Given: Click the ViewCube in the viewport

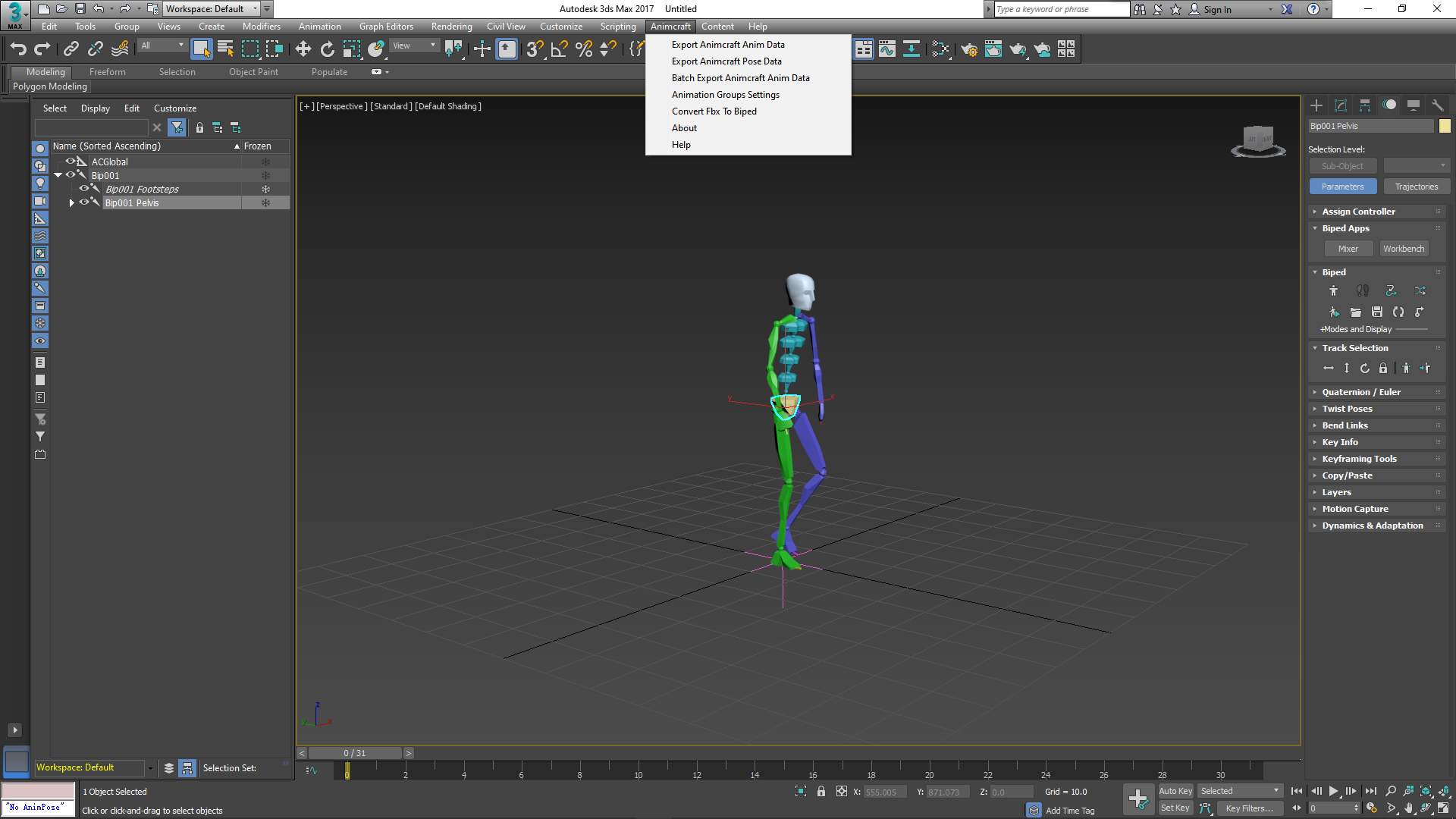Looking at the screenshot, I should [x=1258, y=141].
